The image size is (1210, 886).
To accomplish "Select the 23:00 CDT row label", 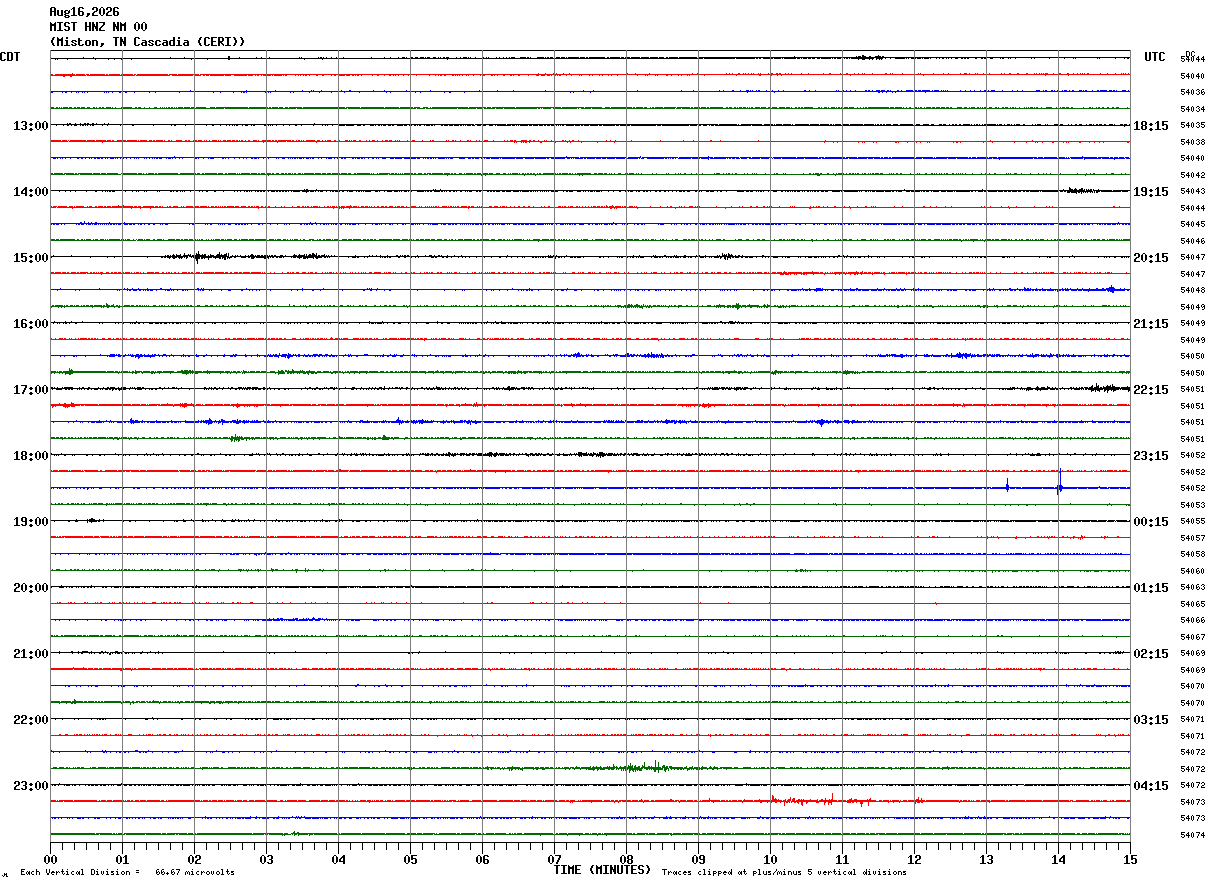I will tap(31, 786).
